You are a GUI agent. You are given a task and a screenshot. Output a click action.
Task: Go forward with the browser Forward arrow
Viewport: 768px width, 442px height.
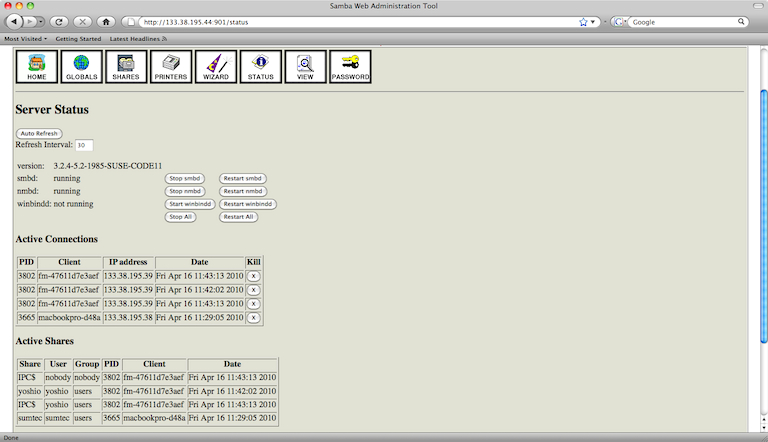point(29,22)
